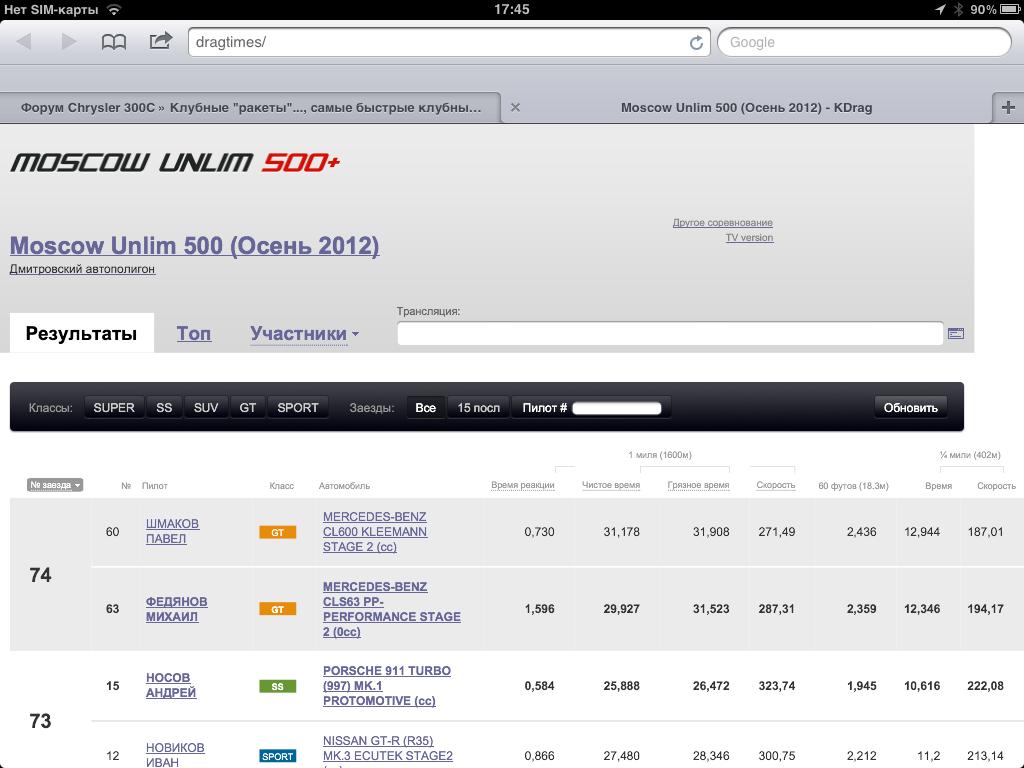Open pilot Новиков Иван

click(175, 755)
